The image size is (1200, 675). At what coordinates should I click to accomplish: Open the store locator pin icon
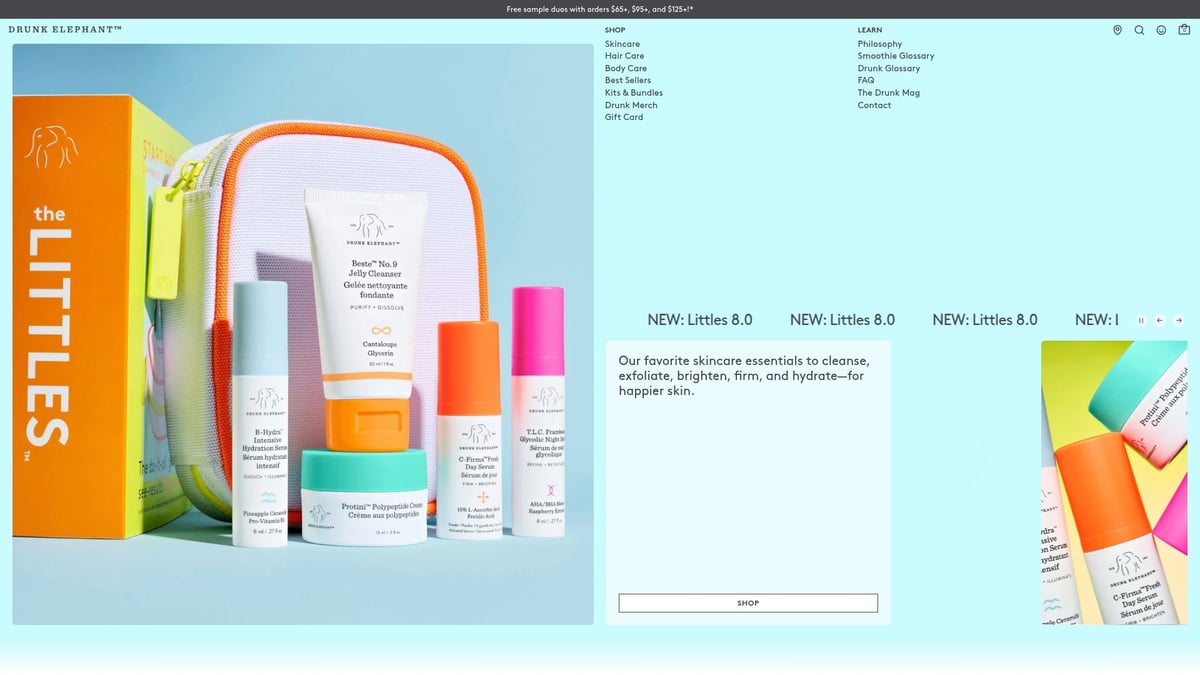click(1117, 30)
